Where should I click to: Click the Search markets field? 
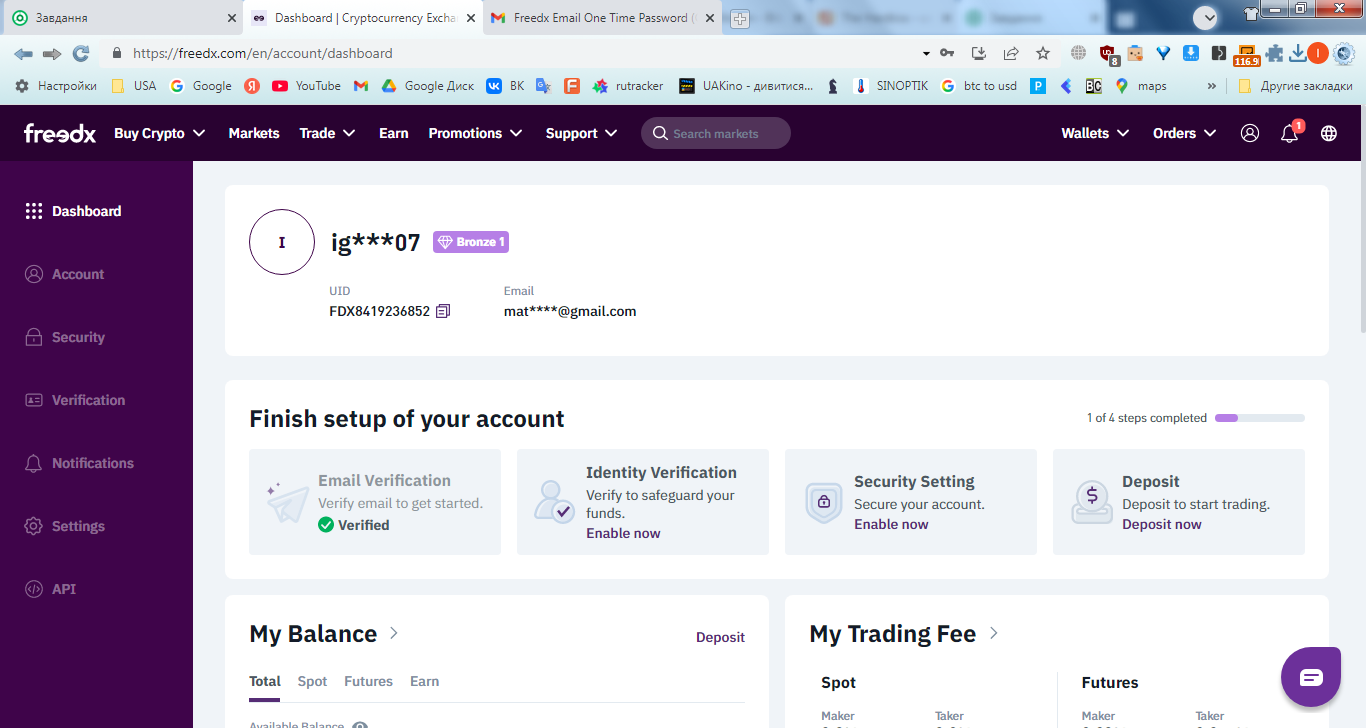(x=716, y=133)
